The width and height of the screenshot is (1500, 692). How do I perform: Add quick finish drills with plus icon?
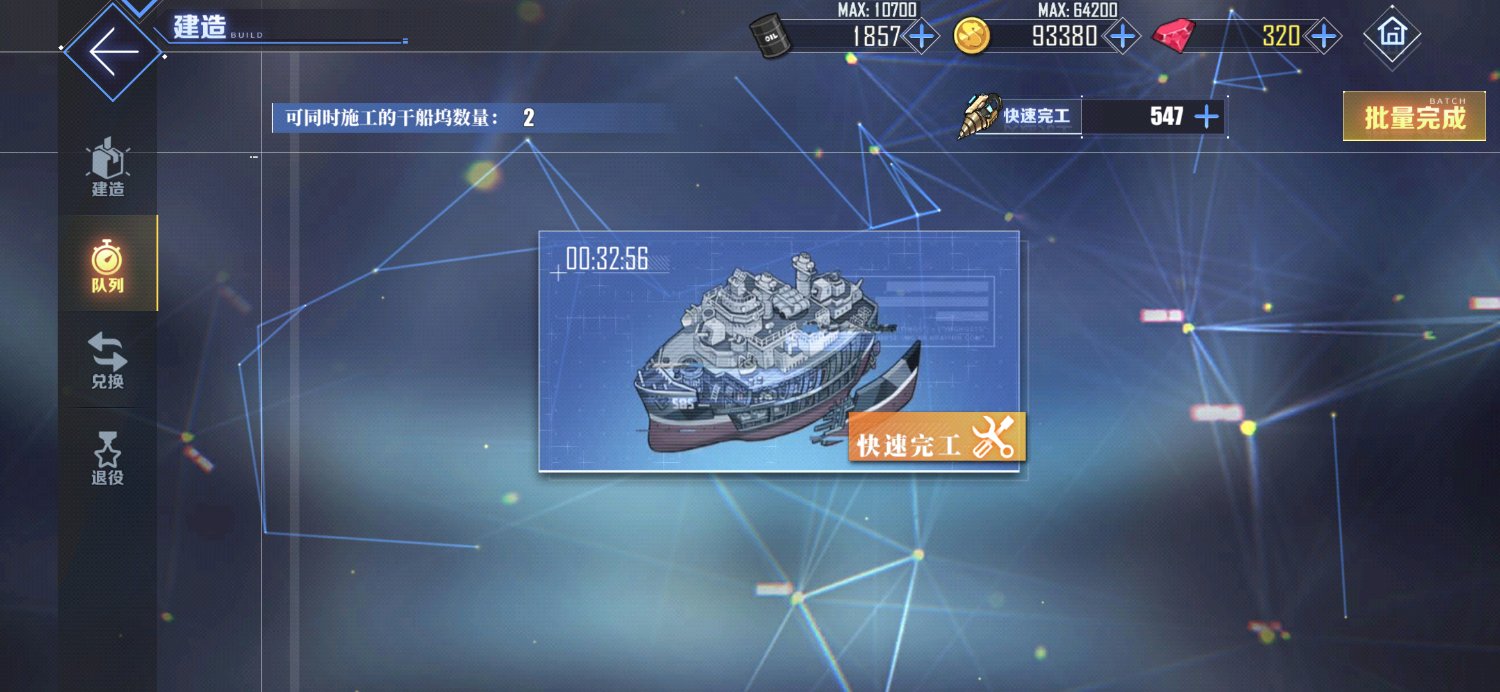(1207, 116)
